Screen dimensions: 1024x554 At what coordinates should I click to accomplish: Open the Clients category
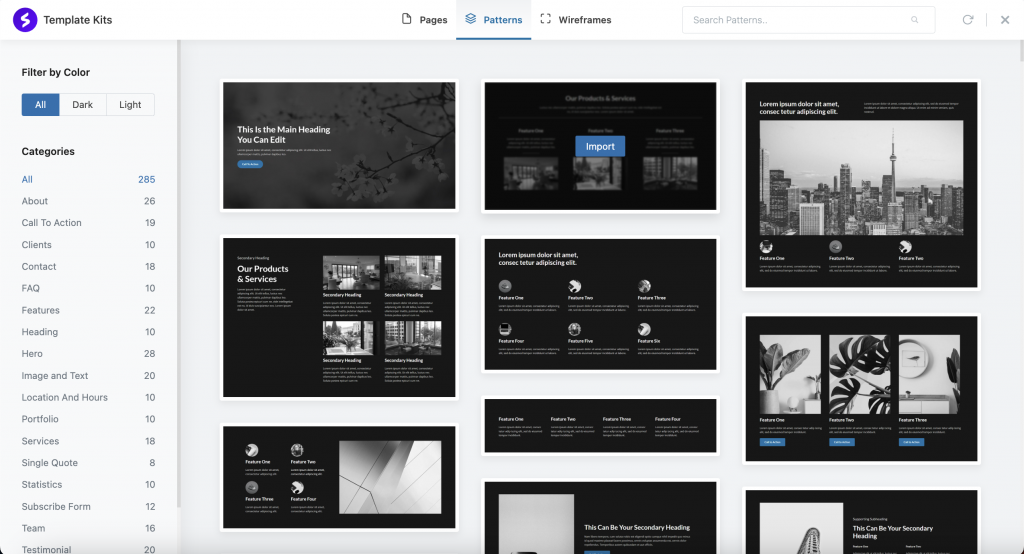(x=88, y=245)
